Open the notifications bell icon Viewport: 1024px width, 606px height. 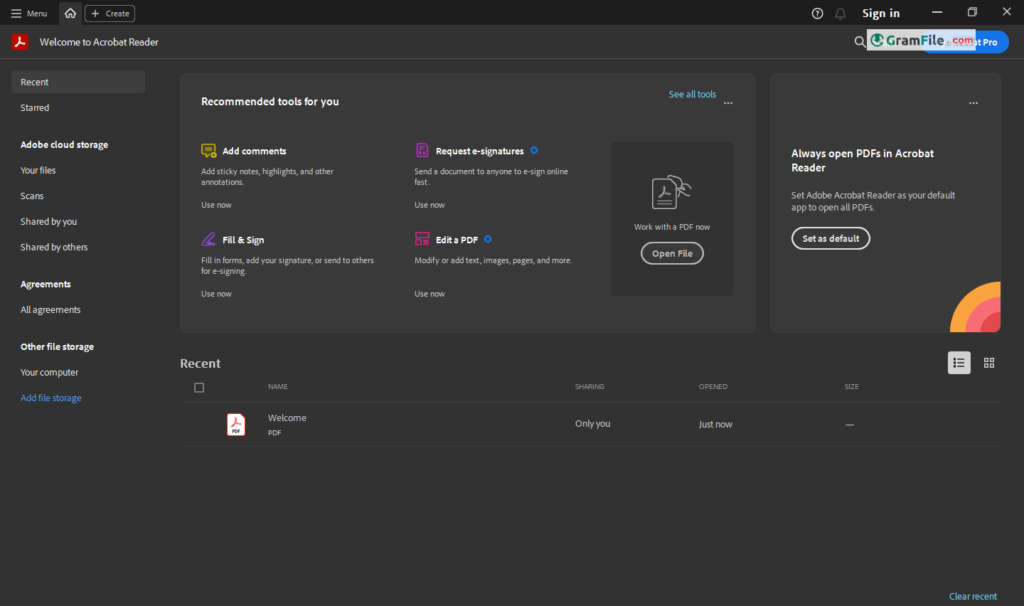click(x=840, y=13)
